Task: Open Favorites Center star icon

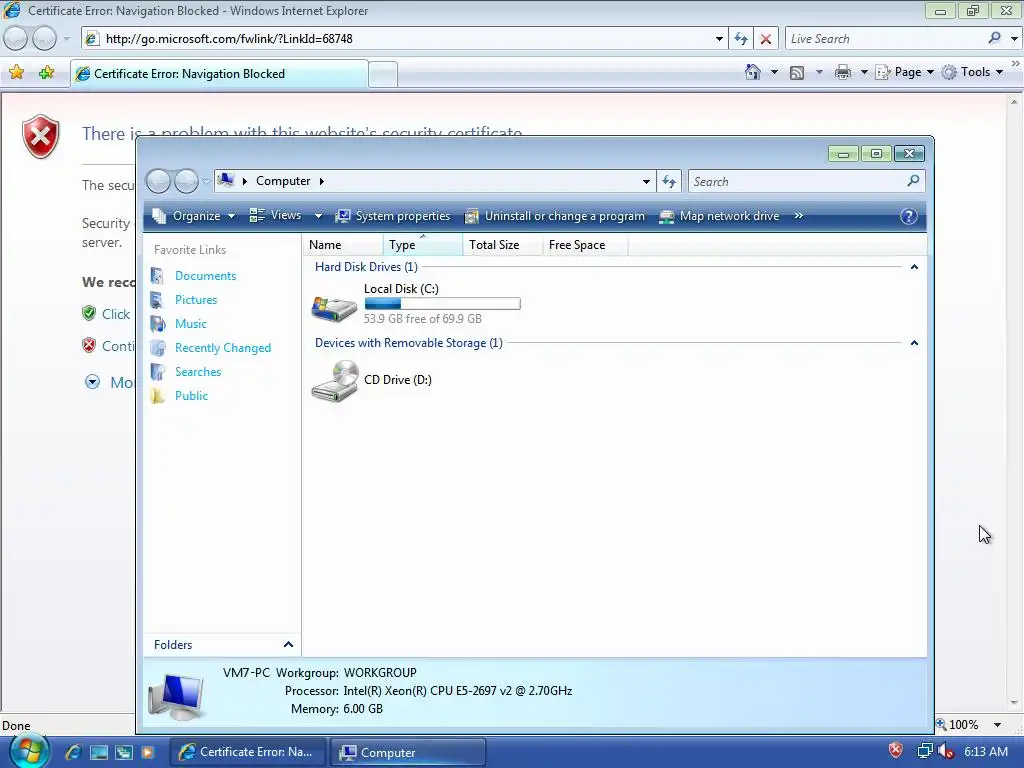Action: (16, 72)
